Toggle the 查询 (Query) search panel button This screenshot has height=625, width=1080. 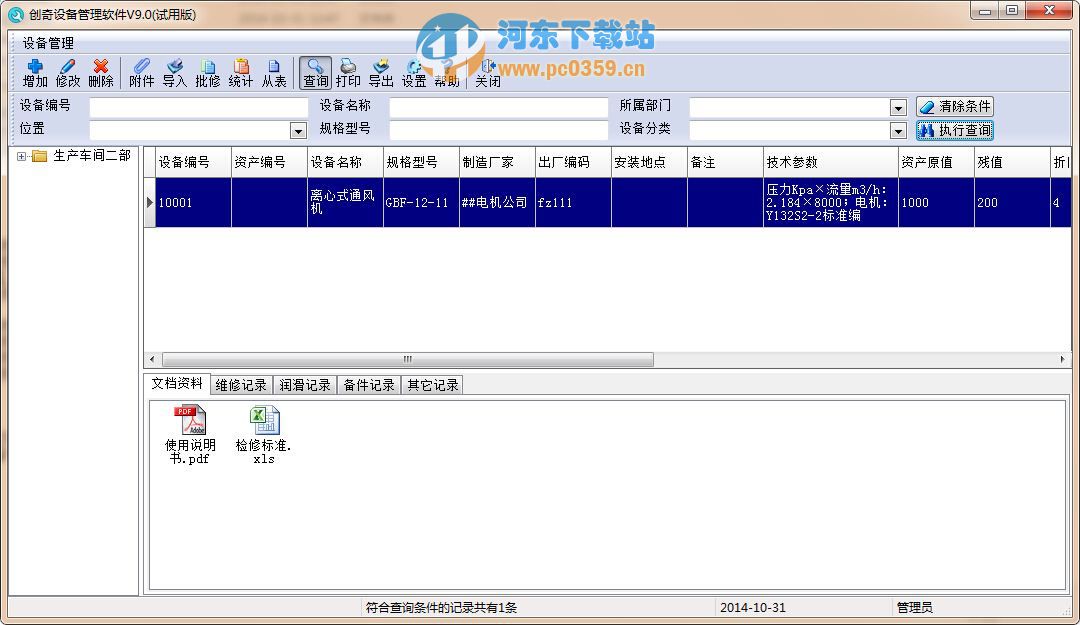[316, 73]
